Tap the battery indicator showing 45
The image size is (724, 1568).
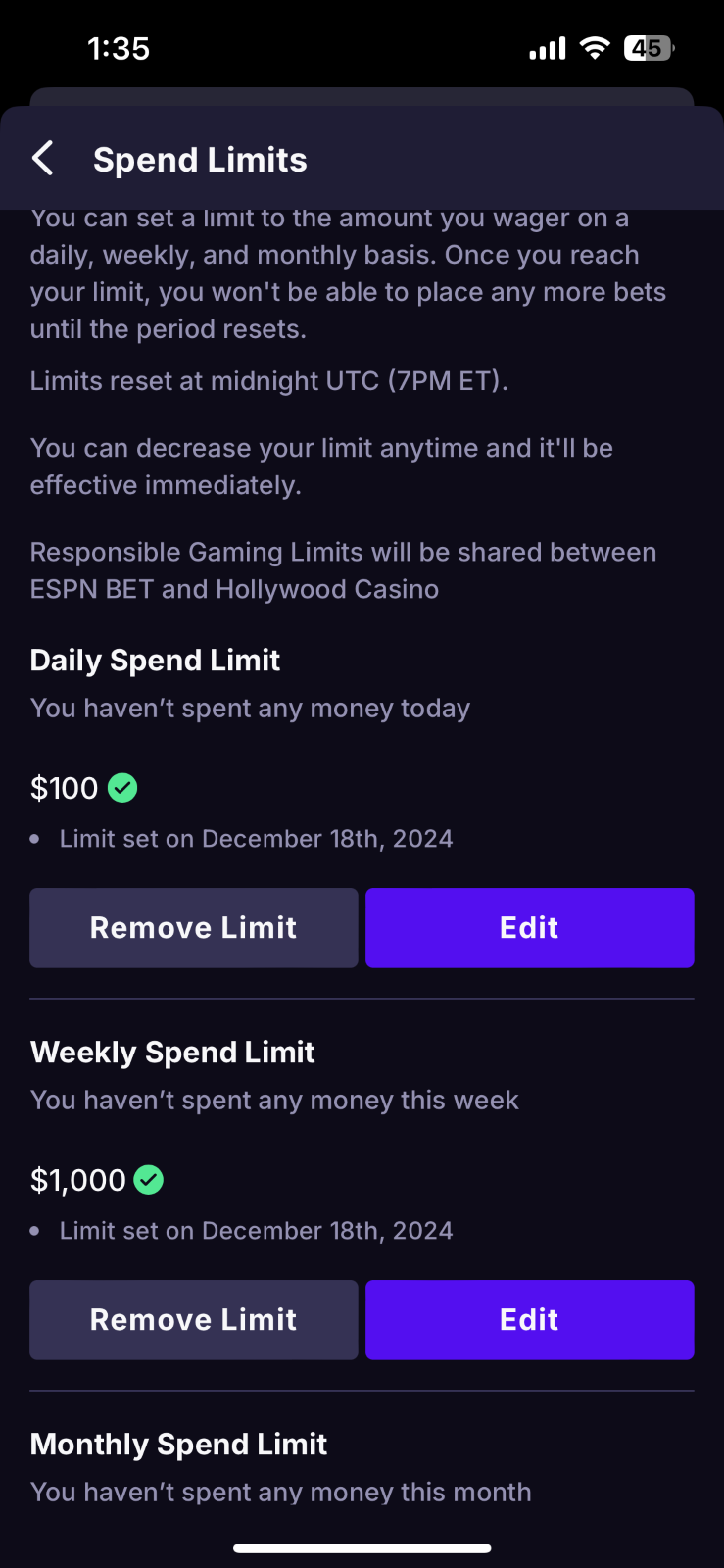[x=649, y=48]
